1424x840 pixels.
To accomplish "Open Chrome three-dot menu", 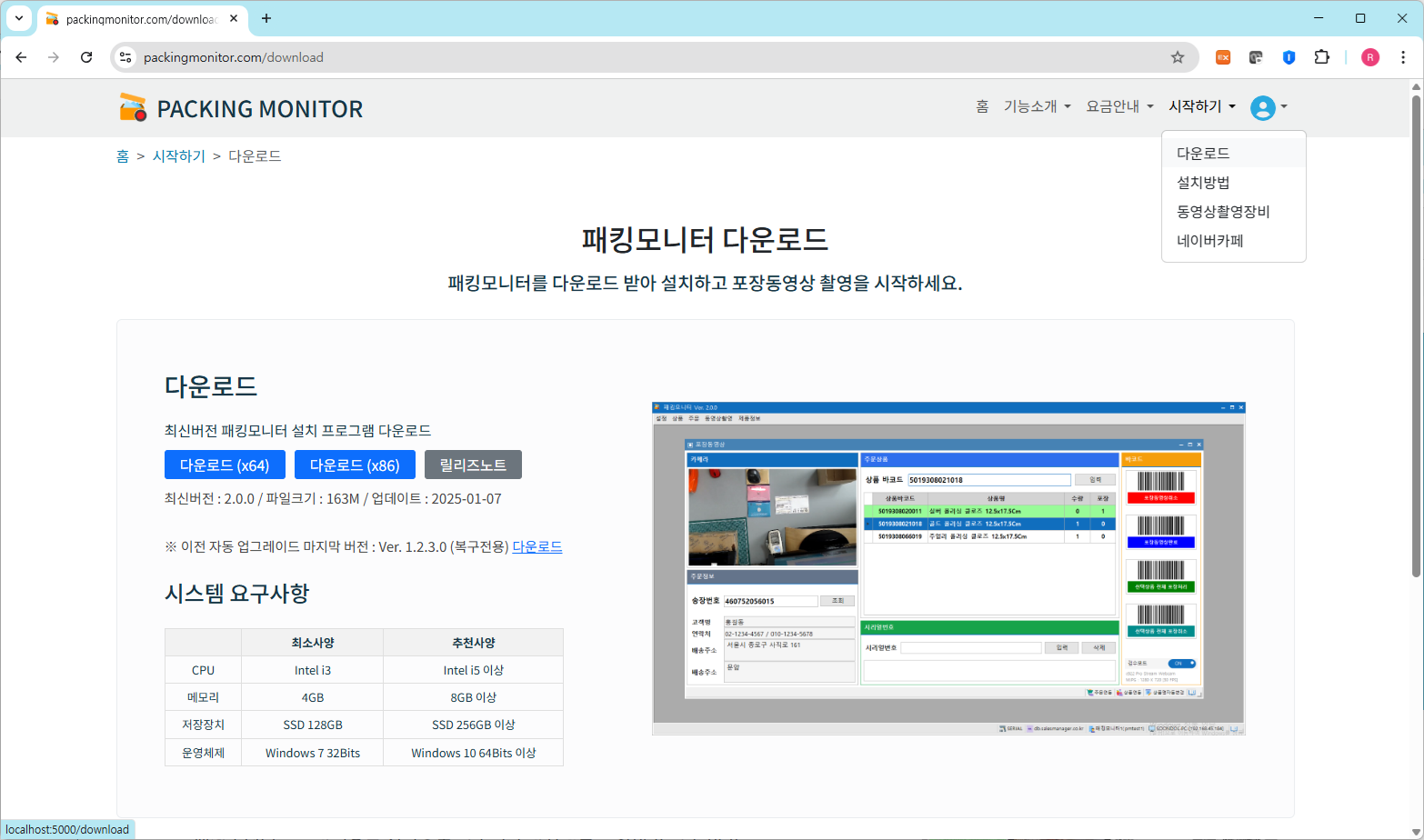I will [1403, 57].
